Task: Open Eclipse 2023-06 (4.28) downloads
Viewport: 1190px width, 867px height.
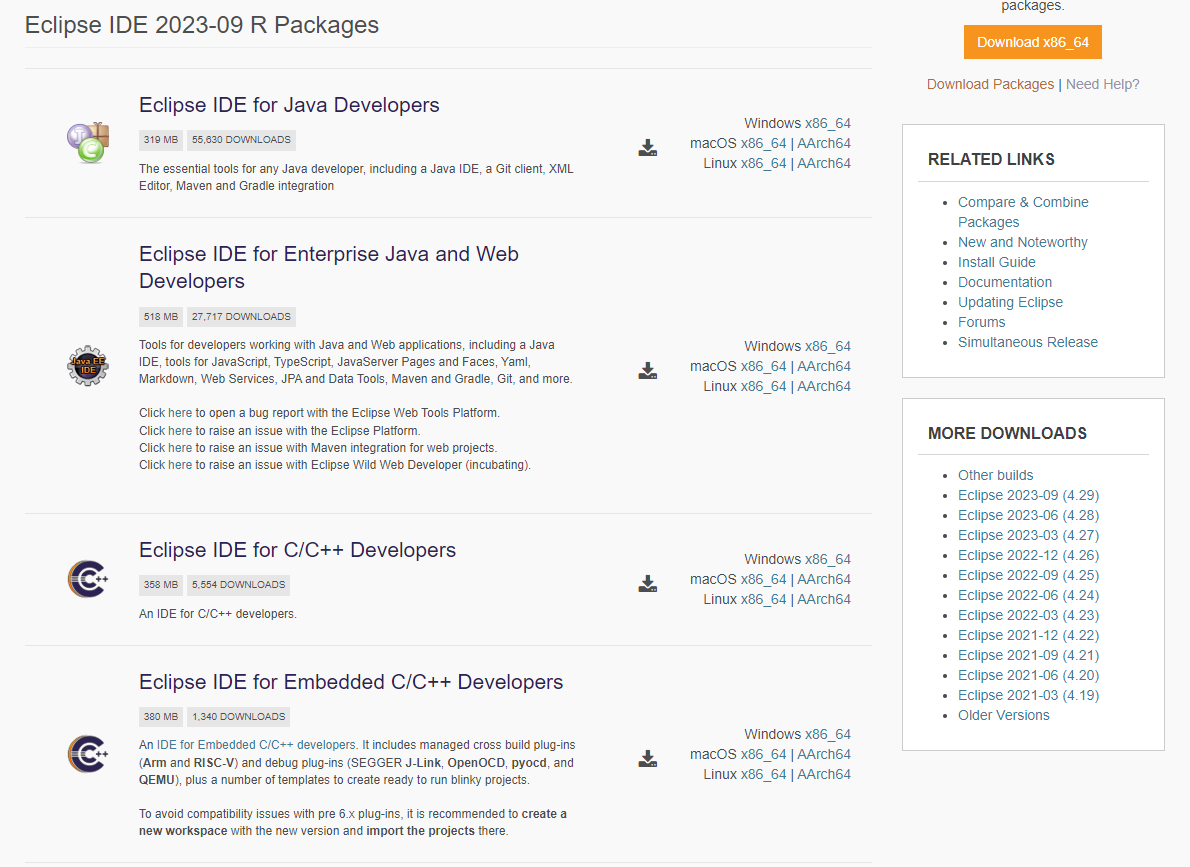Action: (x=1028, y=515)
